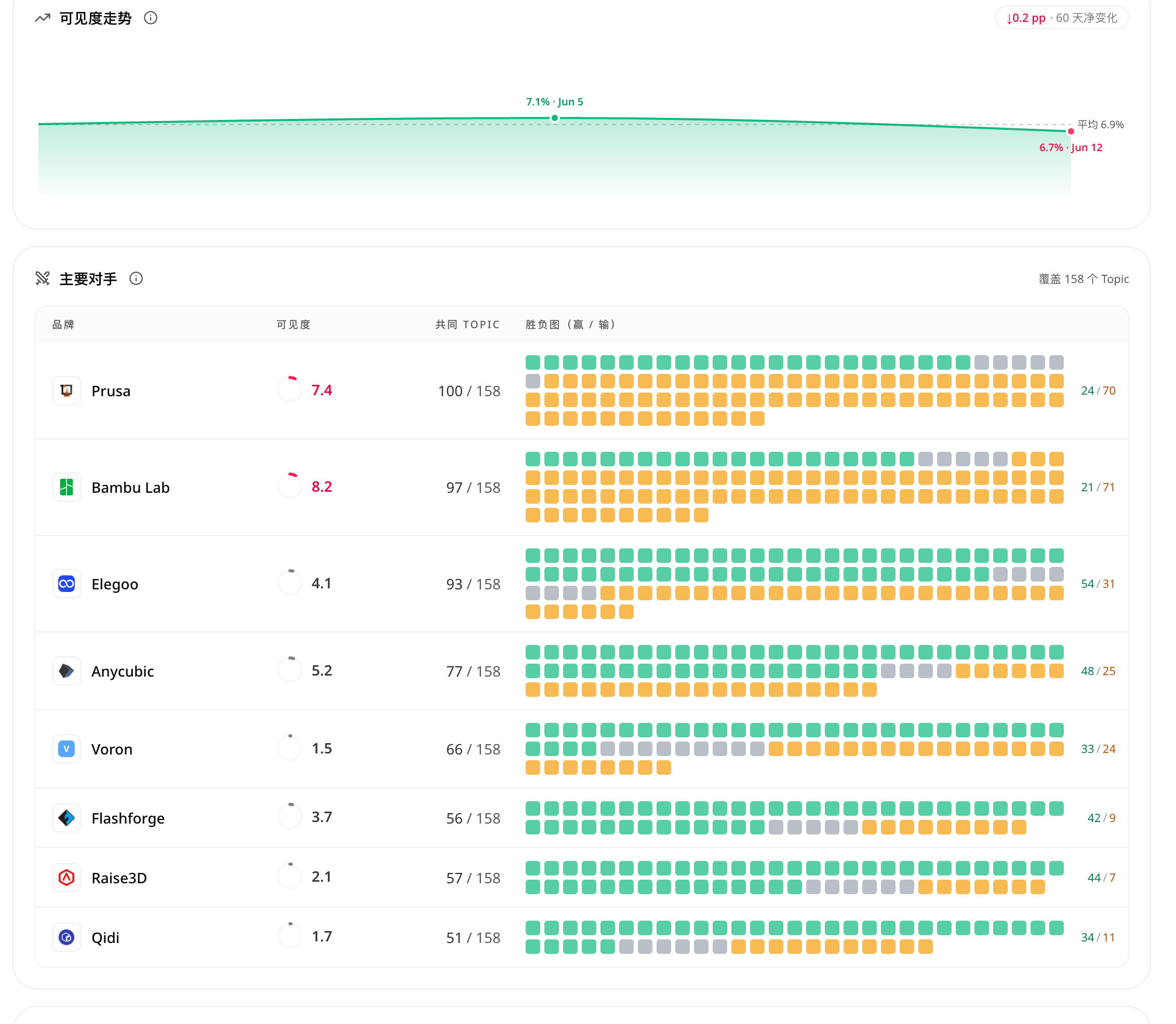Click Voron's visibility value 1.5

coord(322,748)
